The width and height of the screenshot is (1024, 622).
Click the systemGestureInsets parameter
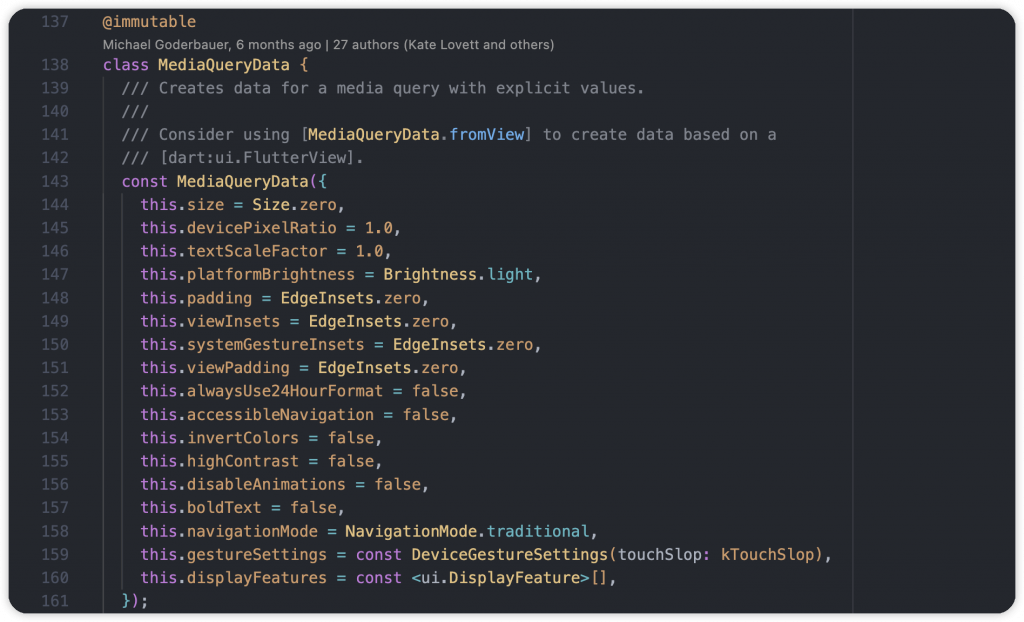pyautogui.click(x=277, y=344)
